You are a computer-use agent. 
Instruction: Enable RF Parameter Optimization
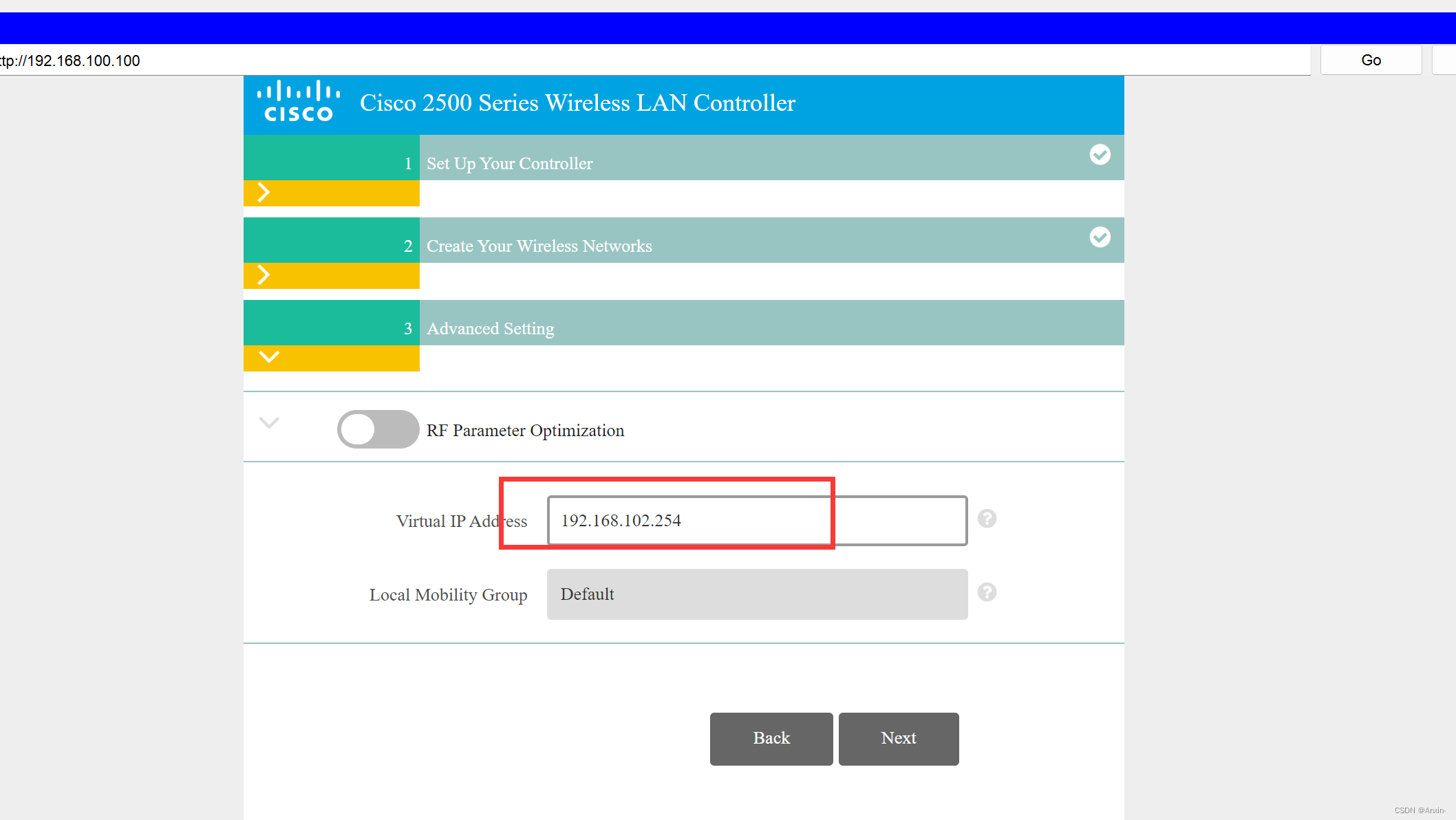pyautogui.click(x=377, y=429)
